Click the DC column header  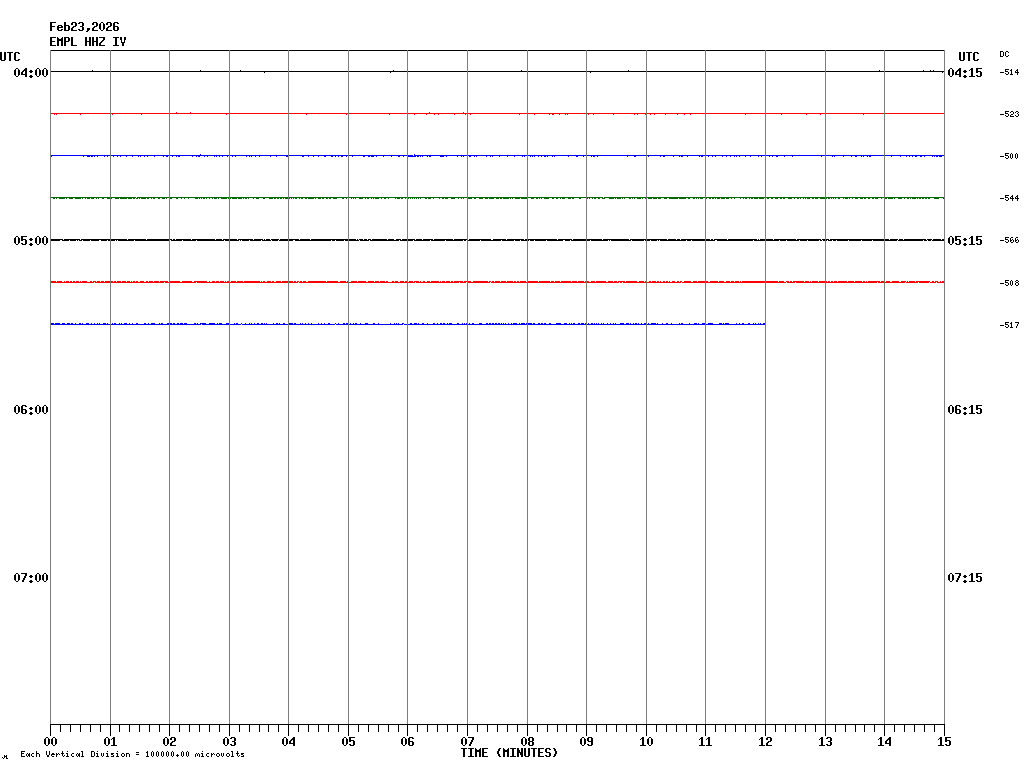pyautogui.click(x=1004, y=54)
